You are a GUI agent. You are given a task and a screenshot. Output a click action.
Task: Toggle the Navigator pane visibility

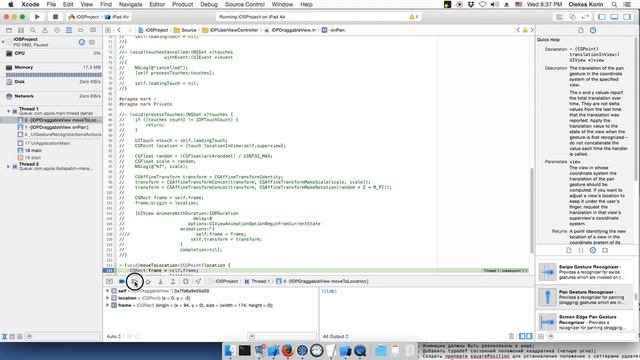coord(602,17)
